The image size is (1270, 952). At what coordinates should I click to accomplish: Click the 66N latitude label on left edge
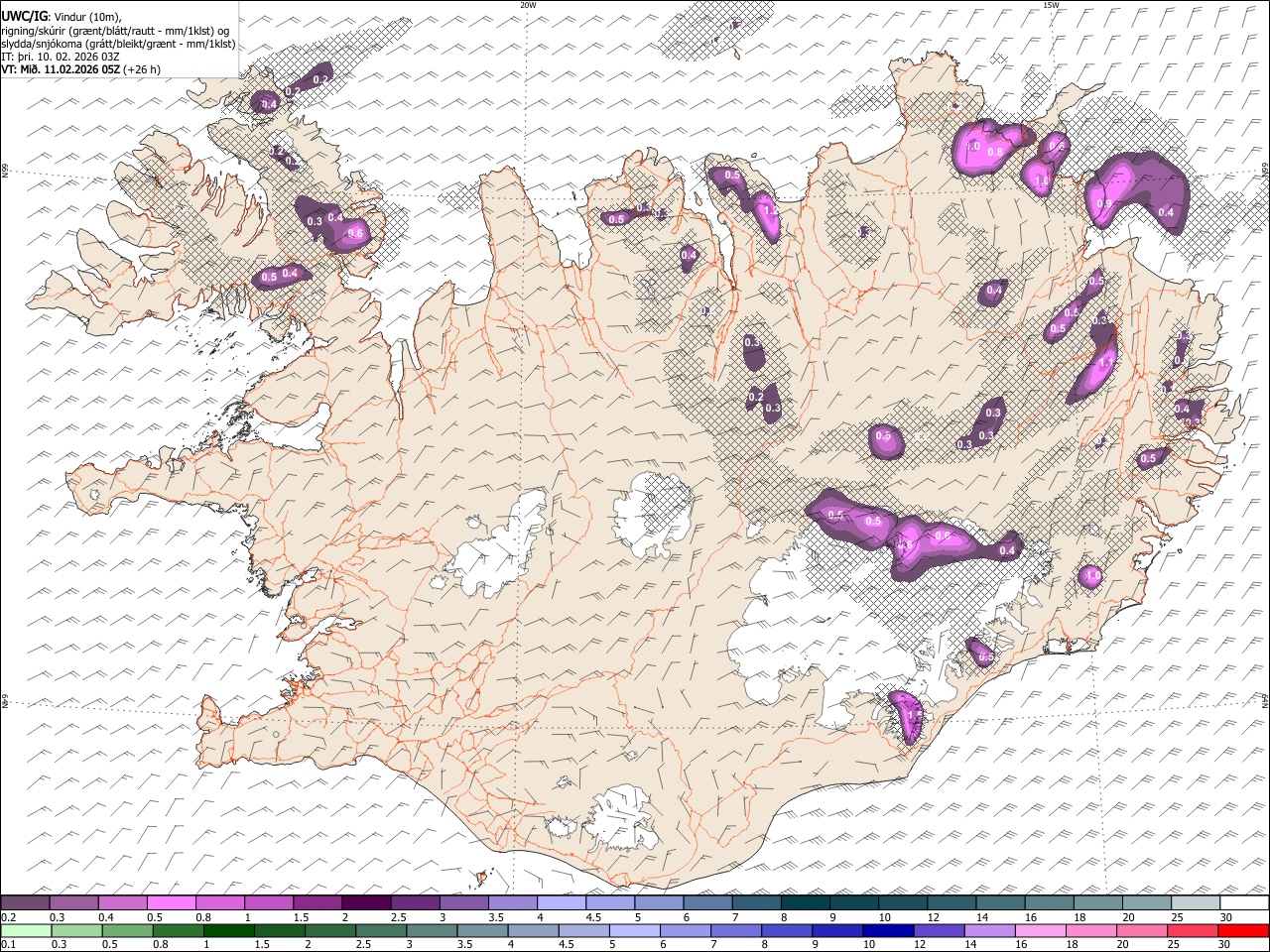[x=5, y=172]
